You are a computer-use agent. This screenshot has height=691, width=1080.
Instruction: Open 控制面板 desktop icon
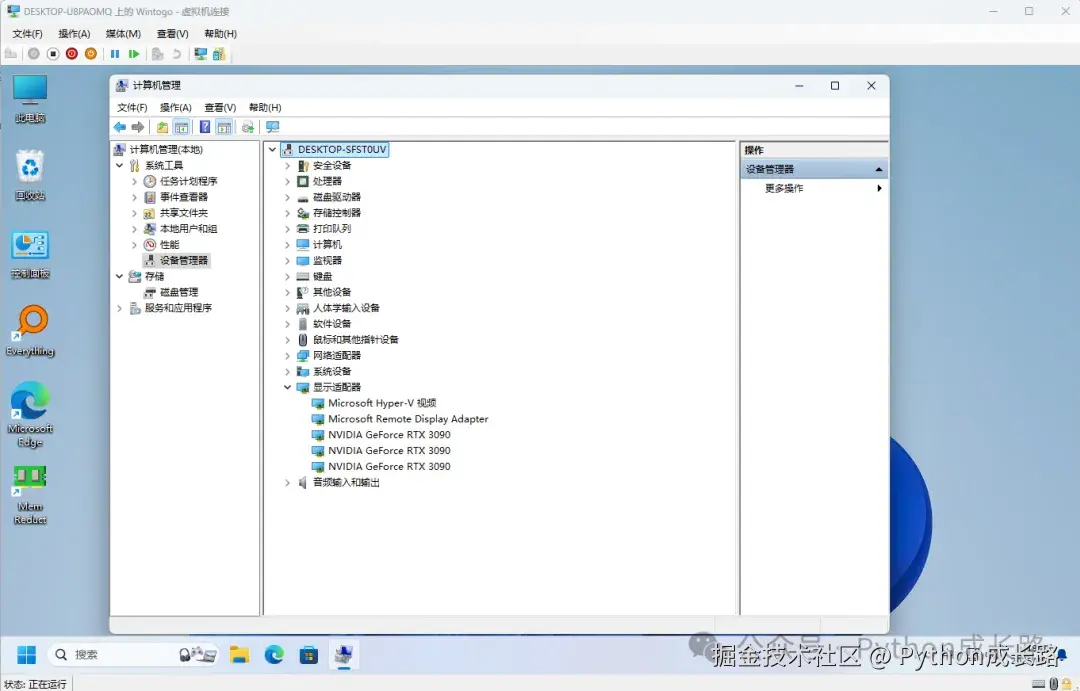[x=30, y=255]
